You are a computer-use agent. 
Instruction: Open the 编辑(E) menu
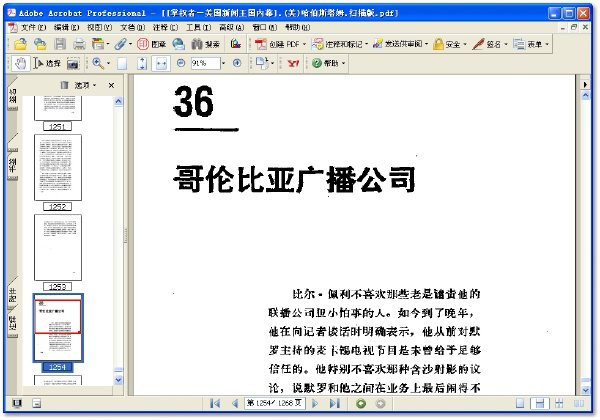tap(66, 28)
